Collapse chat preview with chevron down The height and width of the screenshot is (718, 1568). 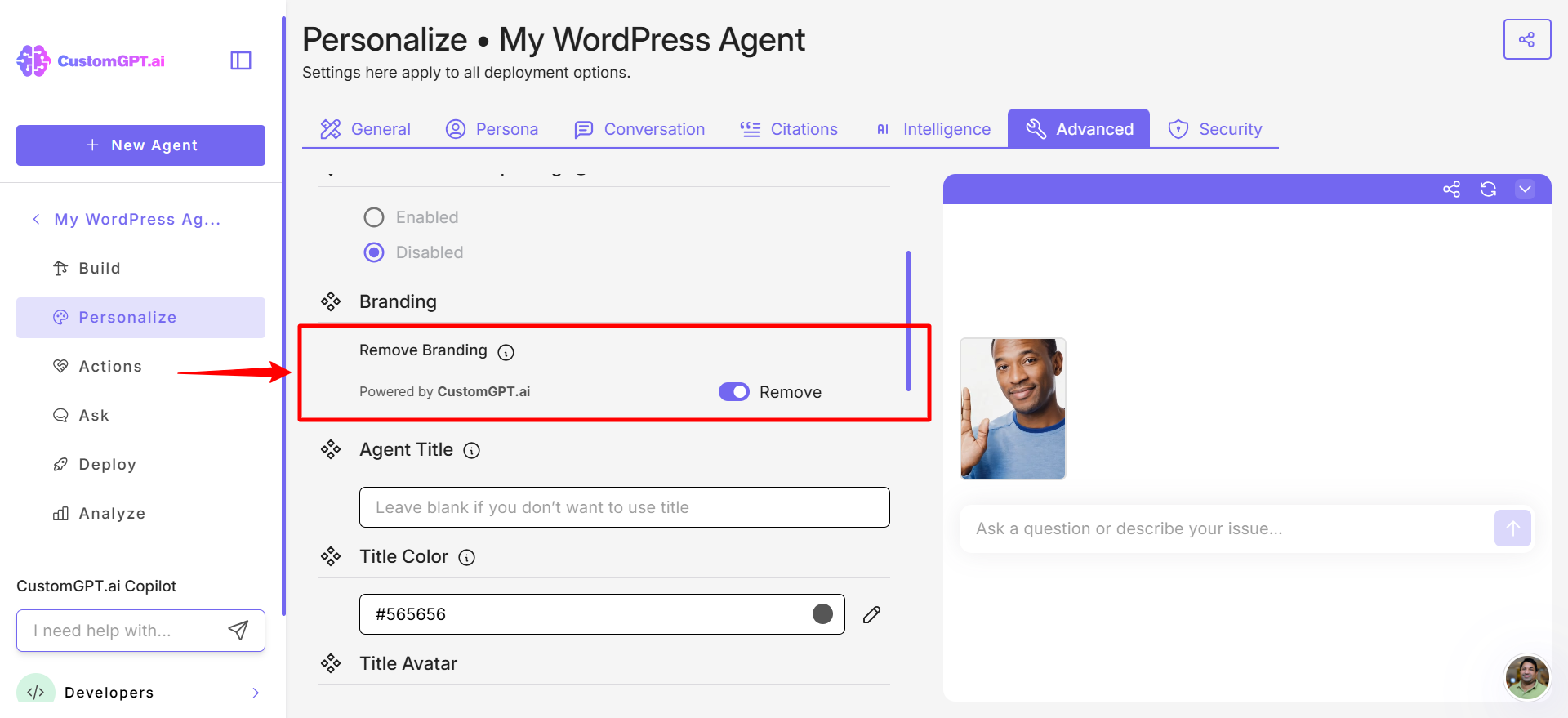click(1525, 190)
